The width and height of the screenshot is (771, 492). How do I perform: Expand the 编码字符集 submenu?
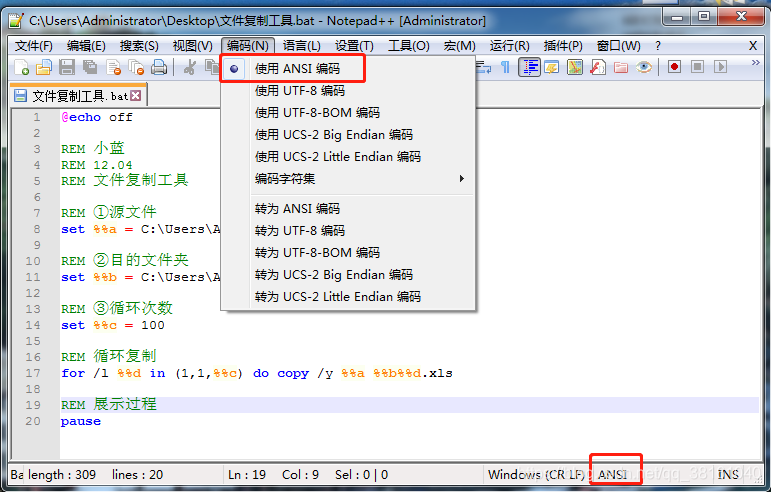(x=349, y=178)
